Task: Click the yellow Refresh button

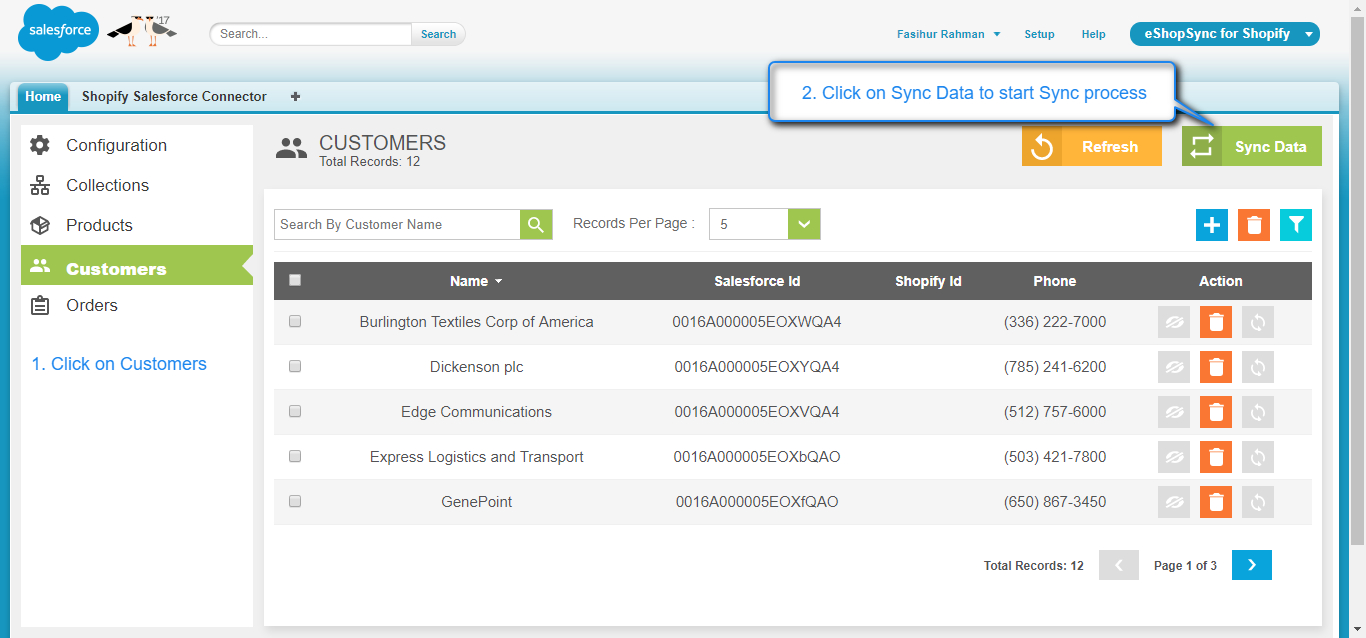Action: (x=1092, y=146)
